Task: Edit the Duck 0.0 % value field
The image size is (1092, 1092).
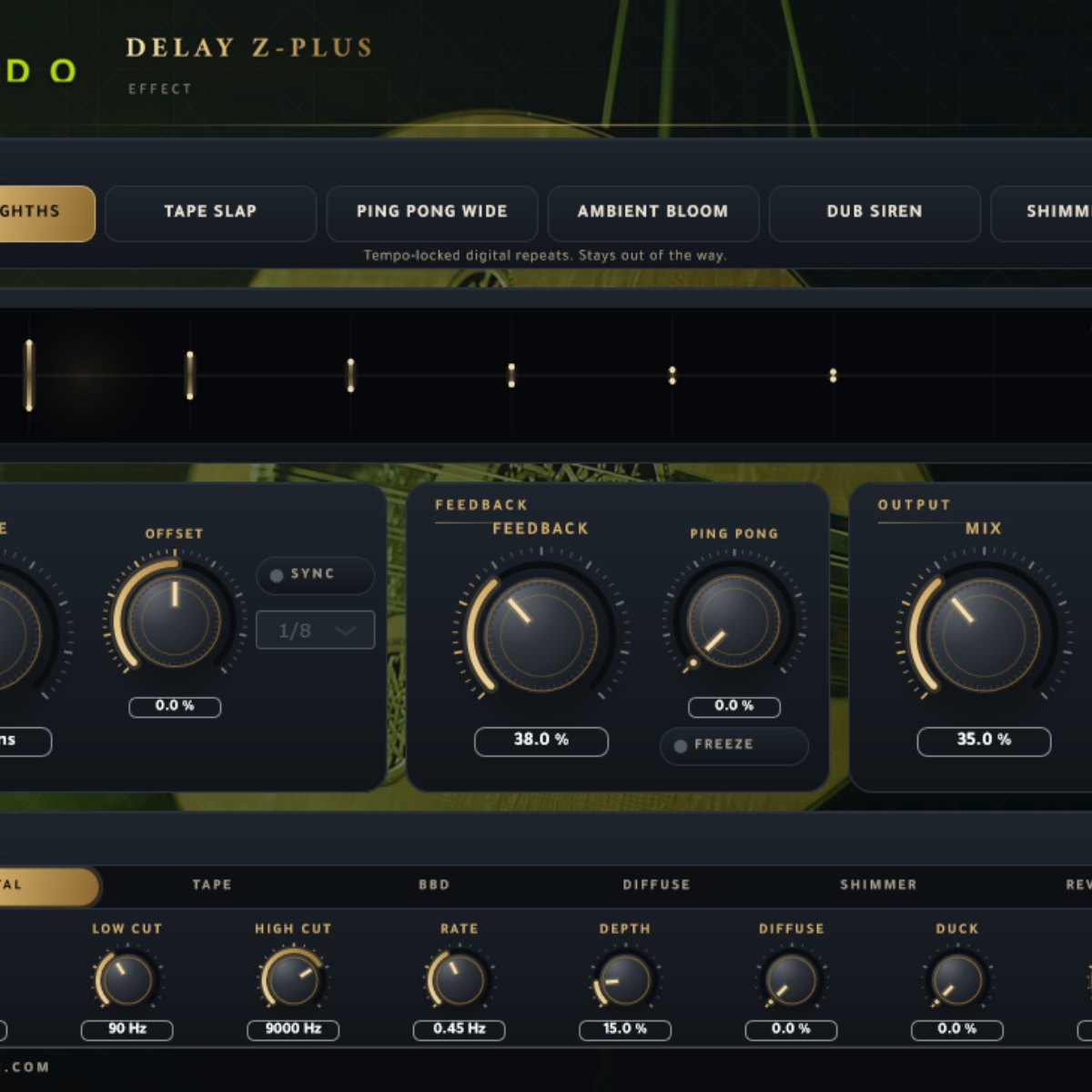Action: pyautogui.click(x=957, y=1030)
